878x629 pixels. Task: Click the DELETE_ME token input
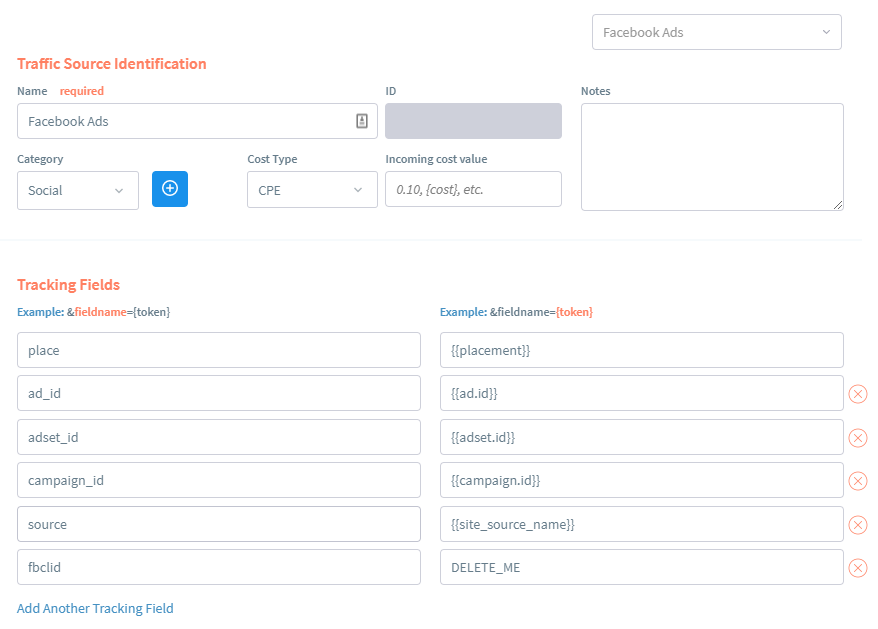click(x=642, y=567)
